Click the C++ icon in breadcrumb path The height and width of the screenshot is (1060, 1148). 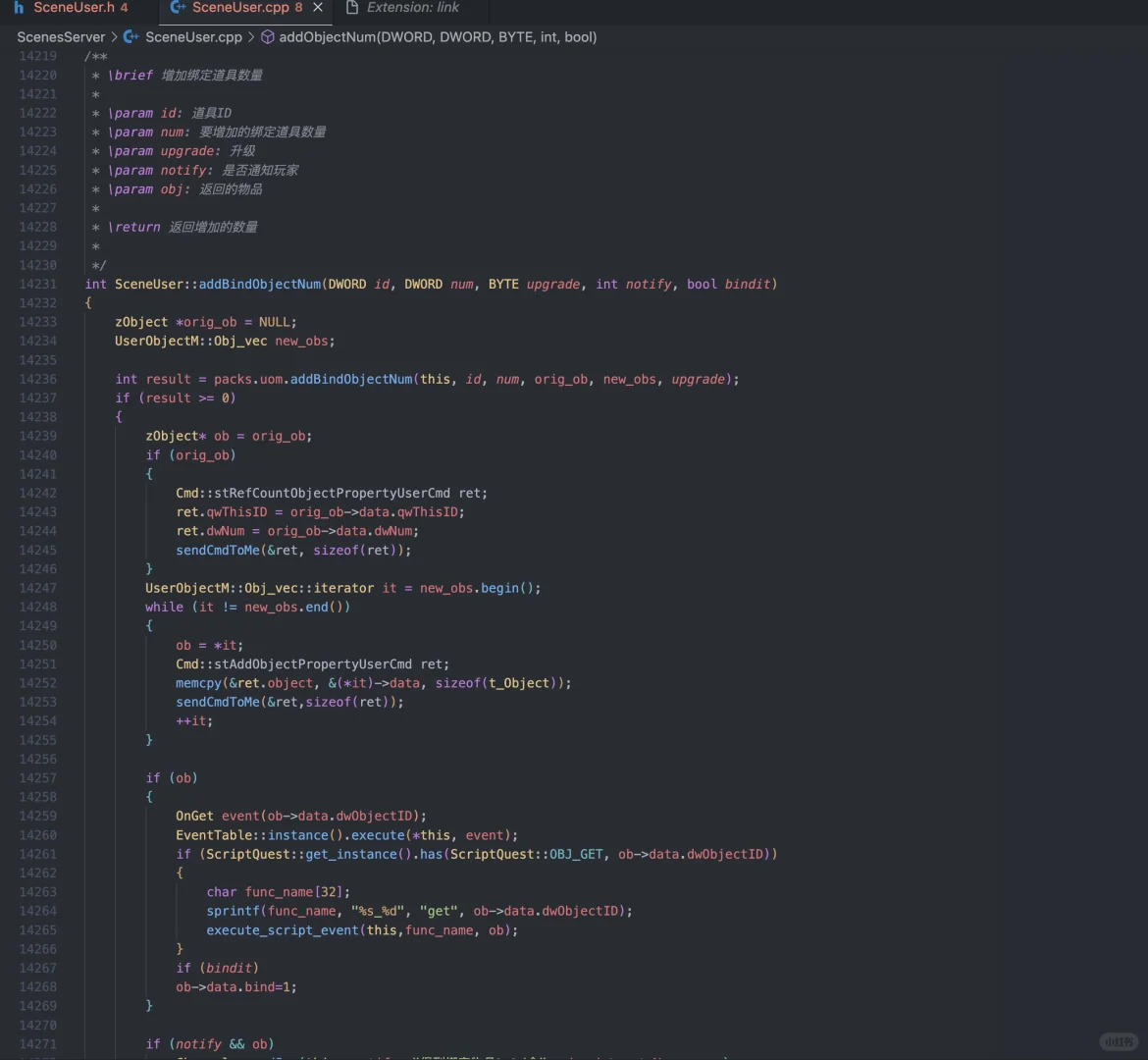click(x=131, y=36)
